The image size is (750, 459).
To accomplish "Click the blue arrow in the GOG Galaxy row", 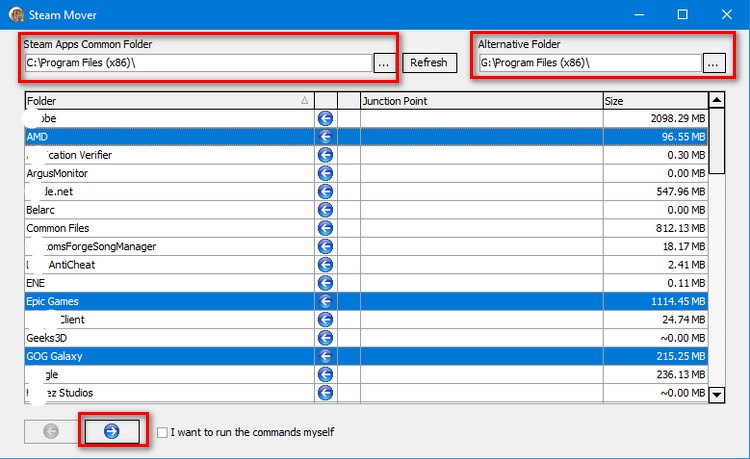I will [325, 356].
